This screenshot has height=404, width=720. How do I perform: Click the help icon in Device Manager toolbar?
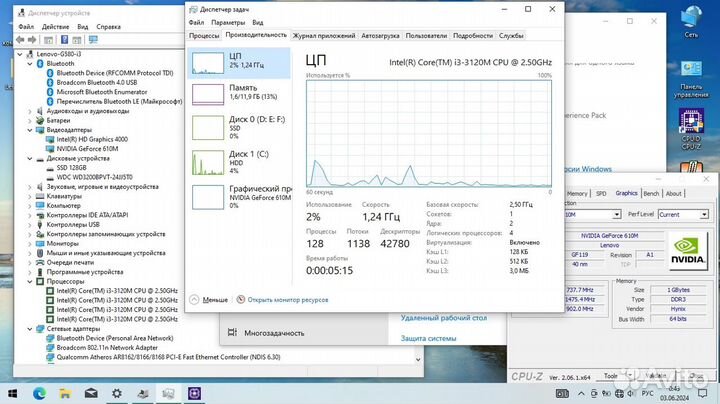coord(64,40)
